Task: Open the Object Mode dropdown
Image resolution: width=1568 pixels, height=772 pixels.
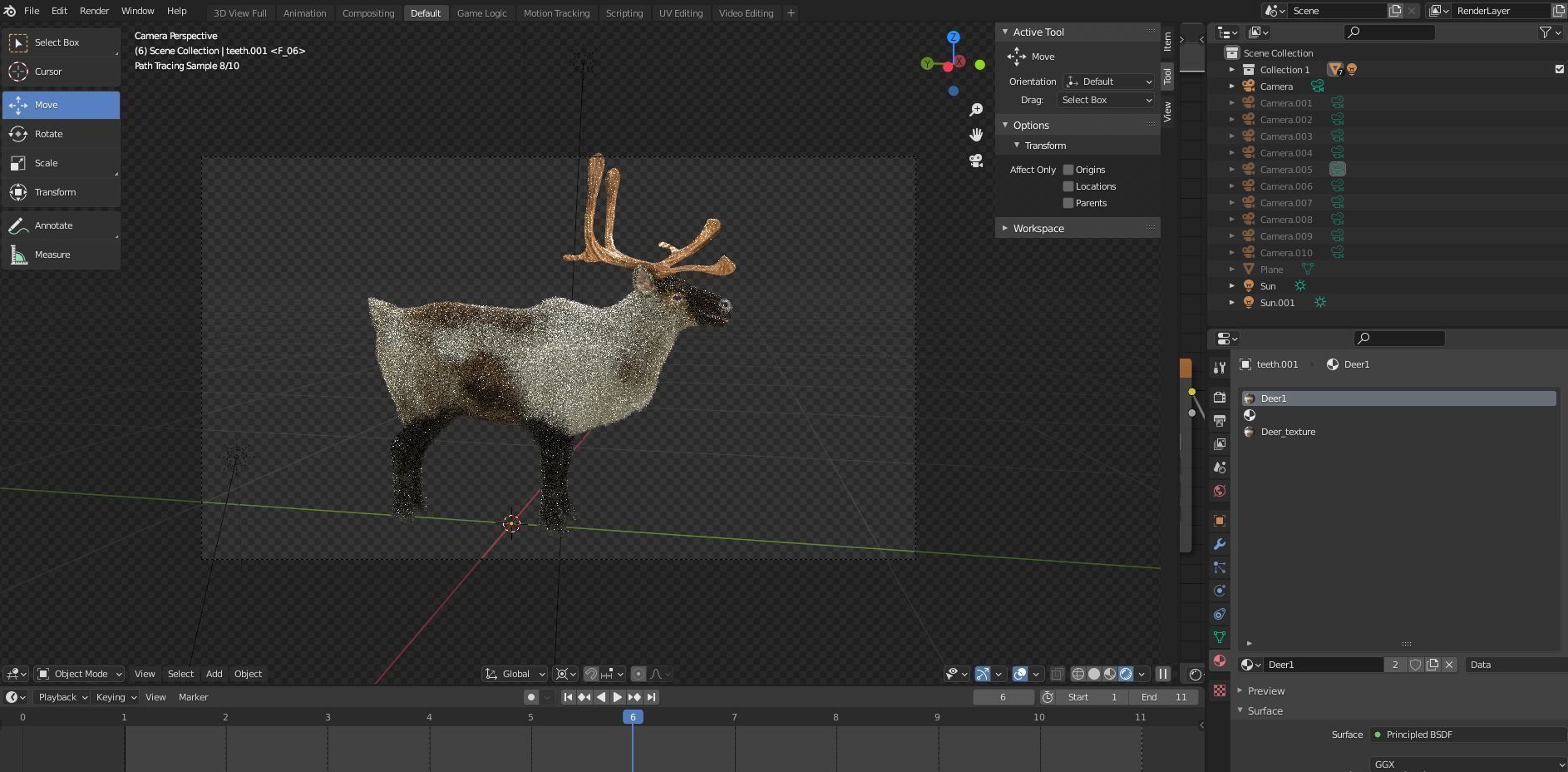Action: point(80,674)
